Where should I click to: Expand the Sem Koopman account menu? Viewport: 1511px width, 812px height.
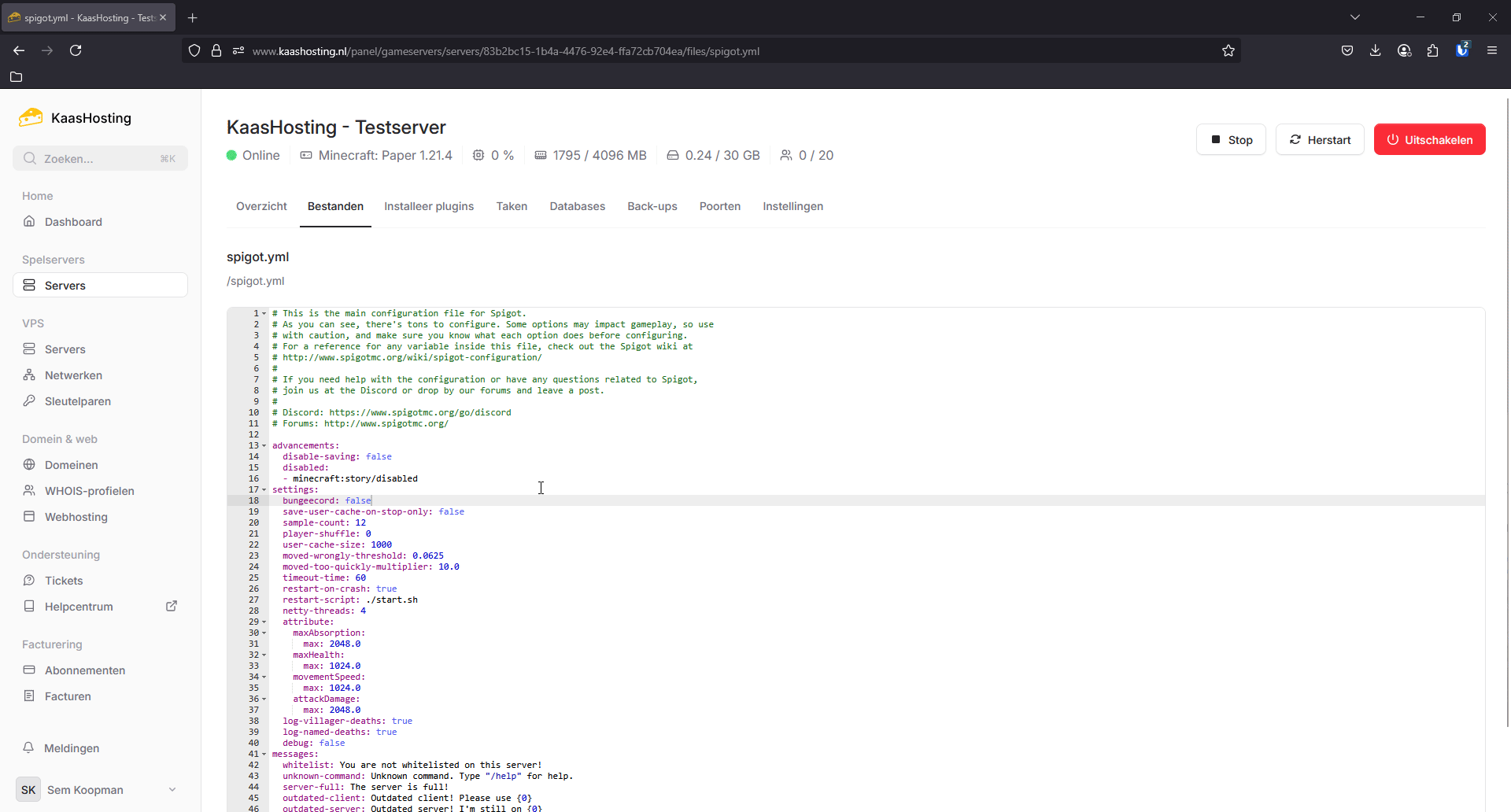(172, 790)
